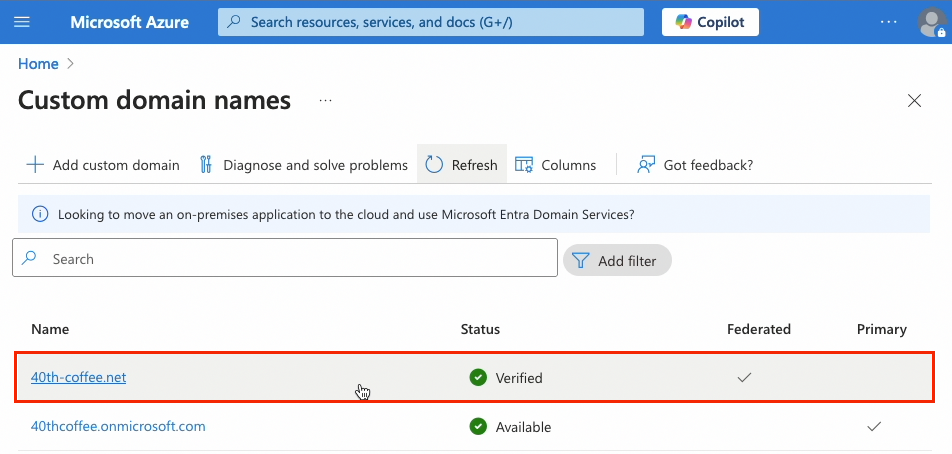Open Diagnose and solve problems
This screenshot has width=952, height=454.
tap(304, 165)
